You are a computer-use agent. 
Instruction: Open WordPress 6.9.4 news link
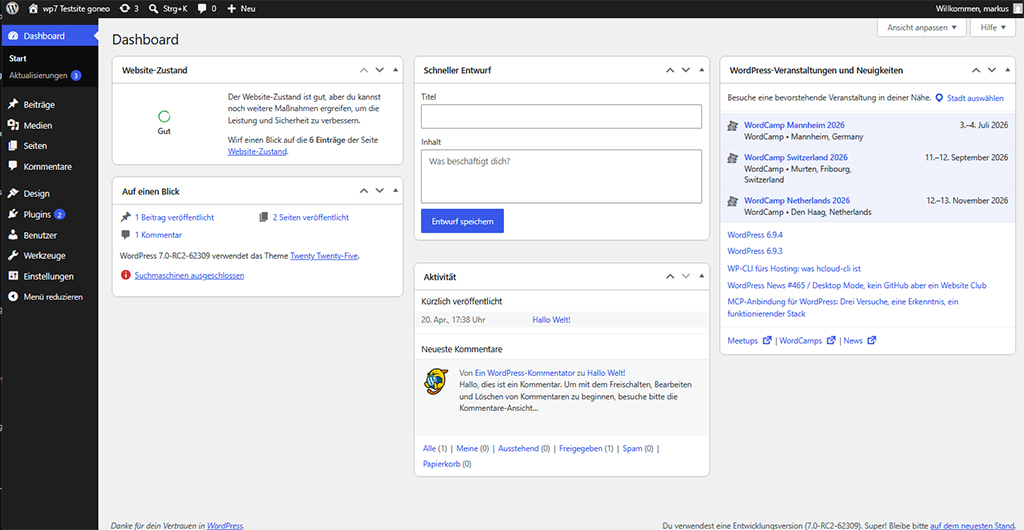point(755,234)
